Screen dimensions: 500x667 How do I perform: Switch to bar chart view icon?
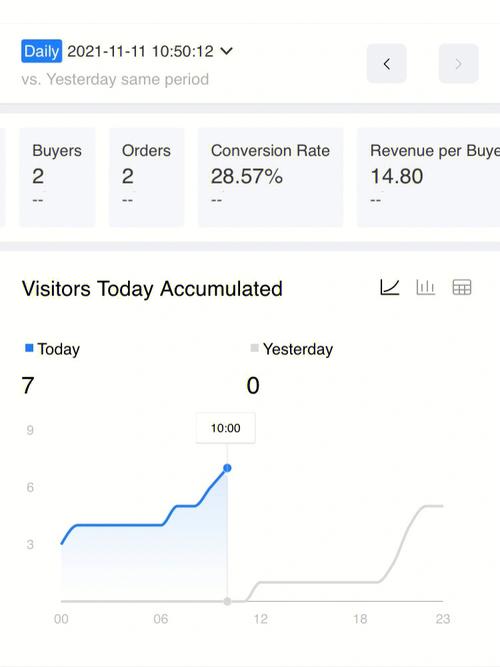tap(425, 288)
